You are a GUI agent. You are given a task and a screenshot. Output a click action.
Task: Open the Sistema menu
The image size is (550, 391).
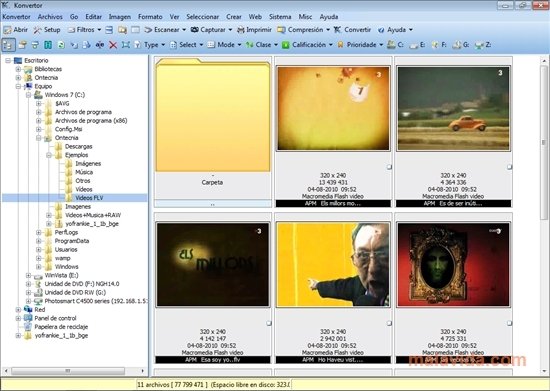(x=280, y=17)
